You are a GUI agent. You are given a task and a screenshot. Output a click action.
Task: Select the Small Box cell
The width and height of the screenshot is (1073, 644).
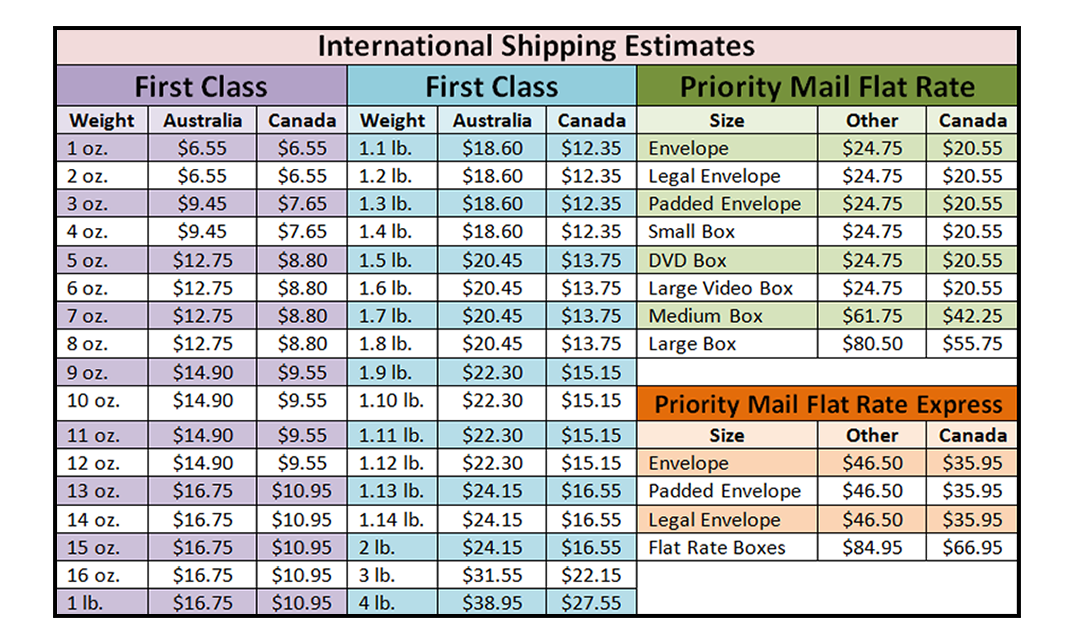tap(691, 232)
